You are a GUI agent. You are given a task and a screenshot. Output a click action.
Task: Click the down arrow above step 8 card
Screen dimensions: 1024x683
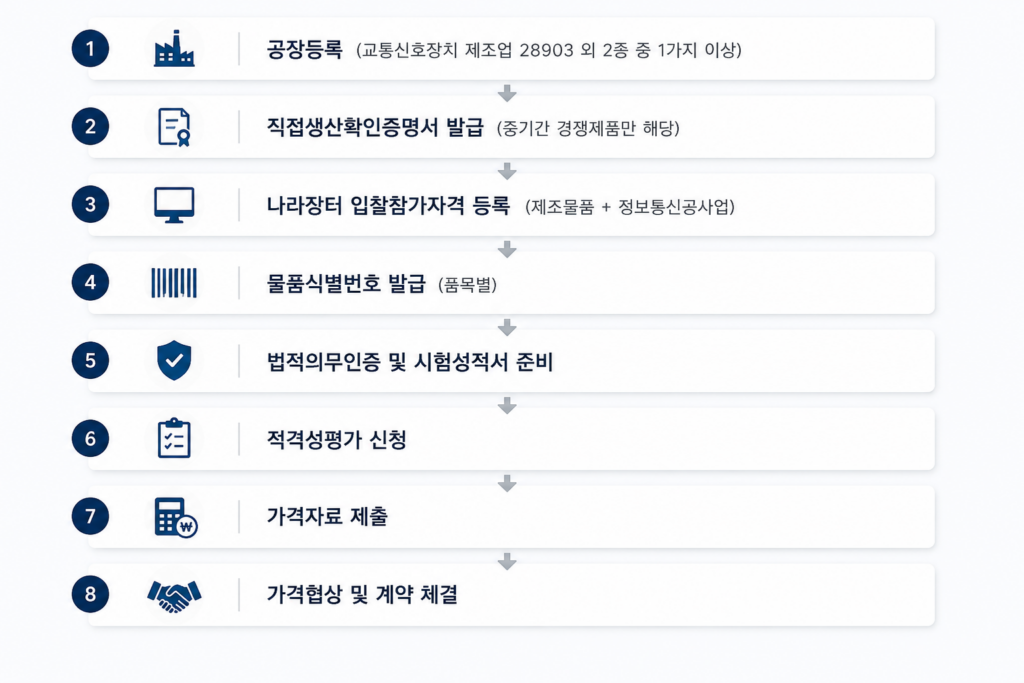tap(507, 561)
